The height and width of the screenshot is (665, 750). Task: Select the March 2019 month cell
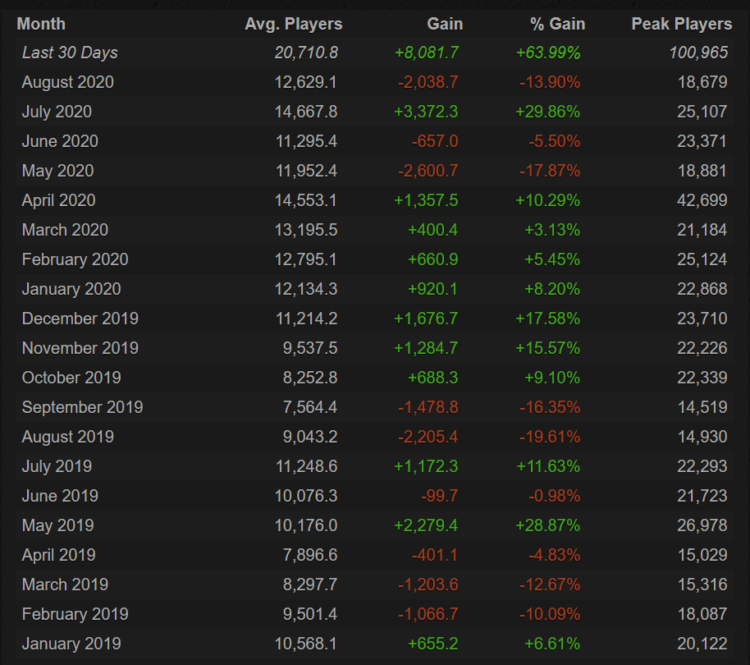(x=65, y=585)
